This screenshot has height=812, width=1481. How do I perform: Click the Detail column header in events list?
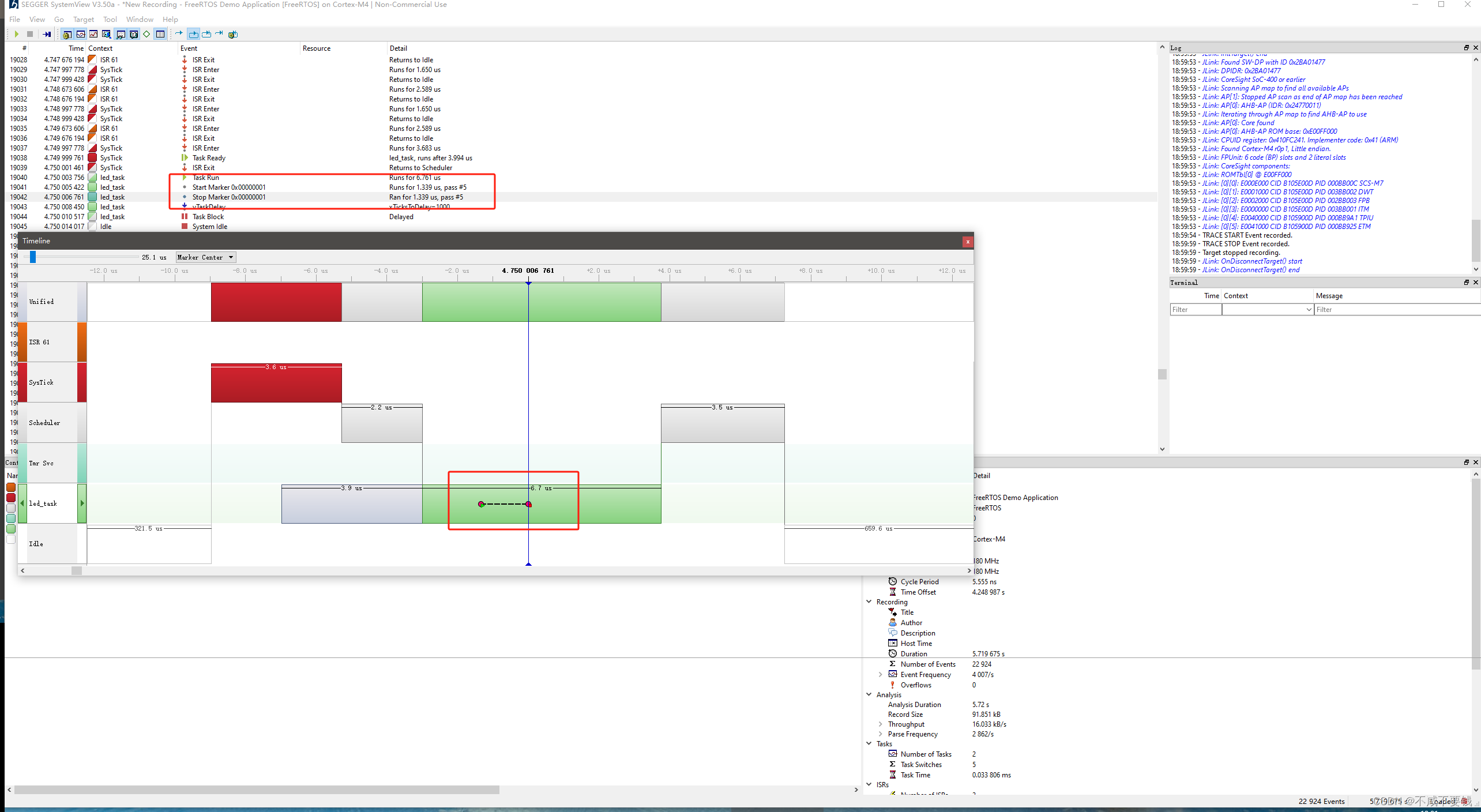click(x=398, y=48)
